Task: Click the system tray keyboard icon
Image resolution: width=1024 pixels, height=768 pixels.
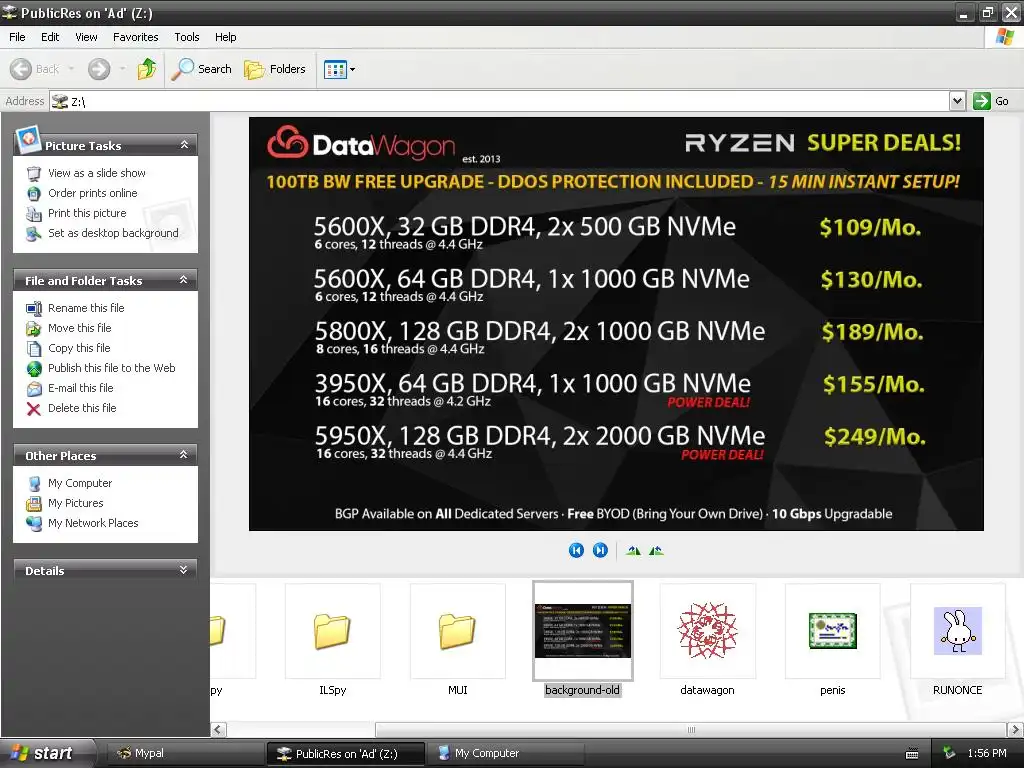Action: click(x=912, y=754)
